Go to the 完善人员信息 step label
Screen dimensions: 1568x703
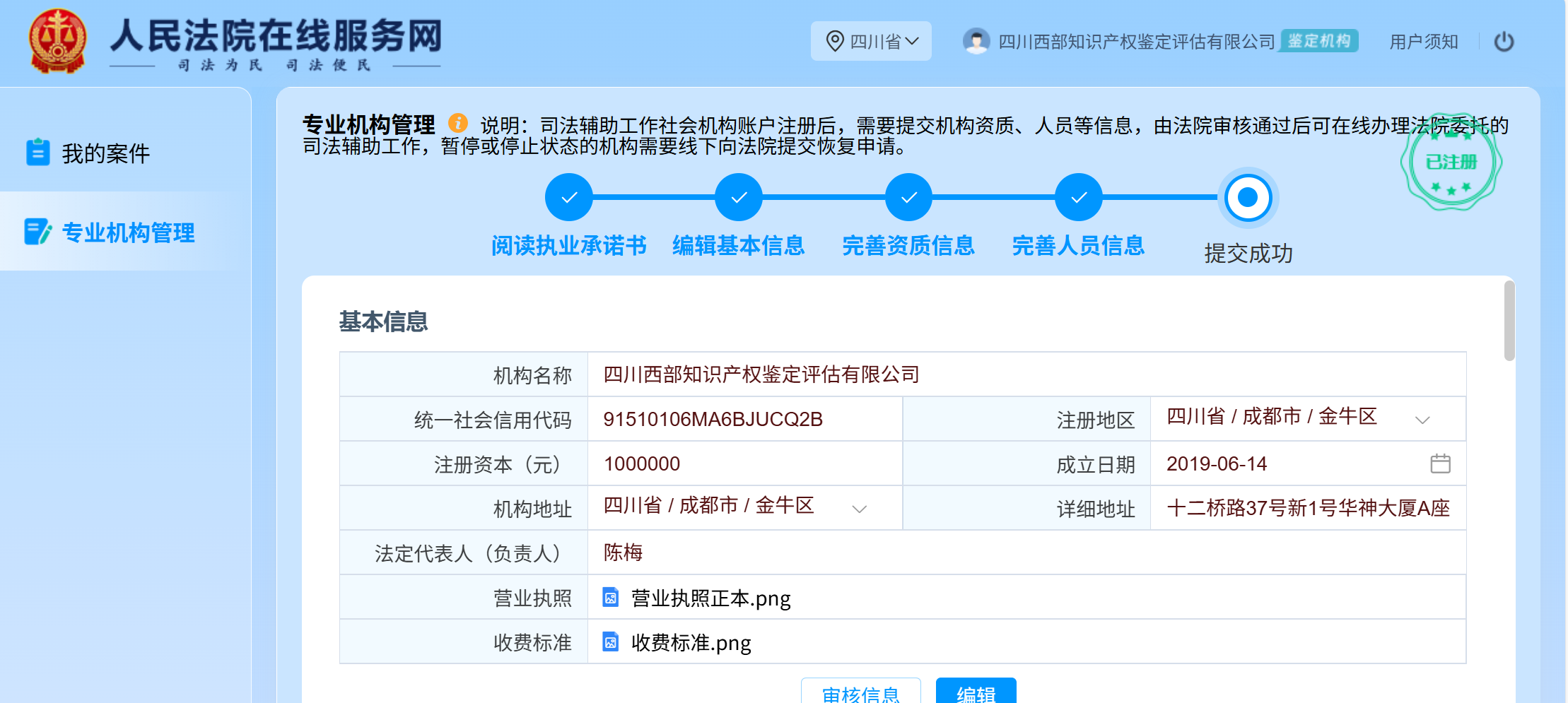point(1078,246)
